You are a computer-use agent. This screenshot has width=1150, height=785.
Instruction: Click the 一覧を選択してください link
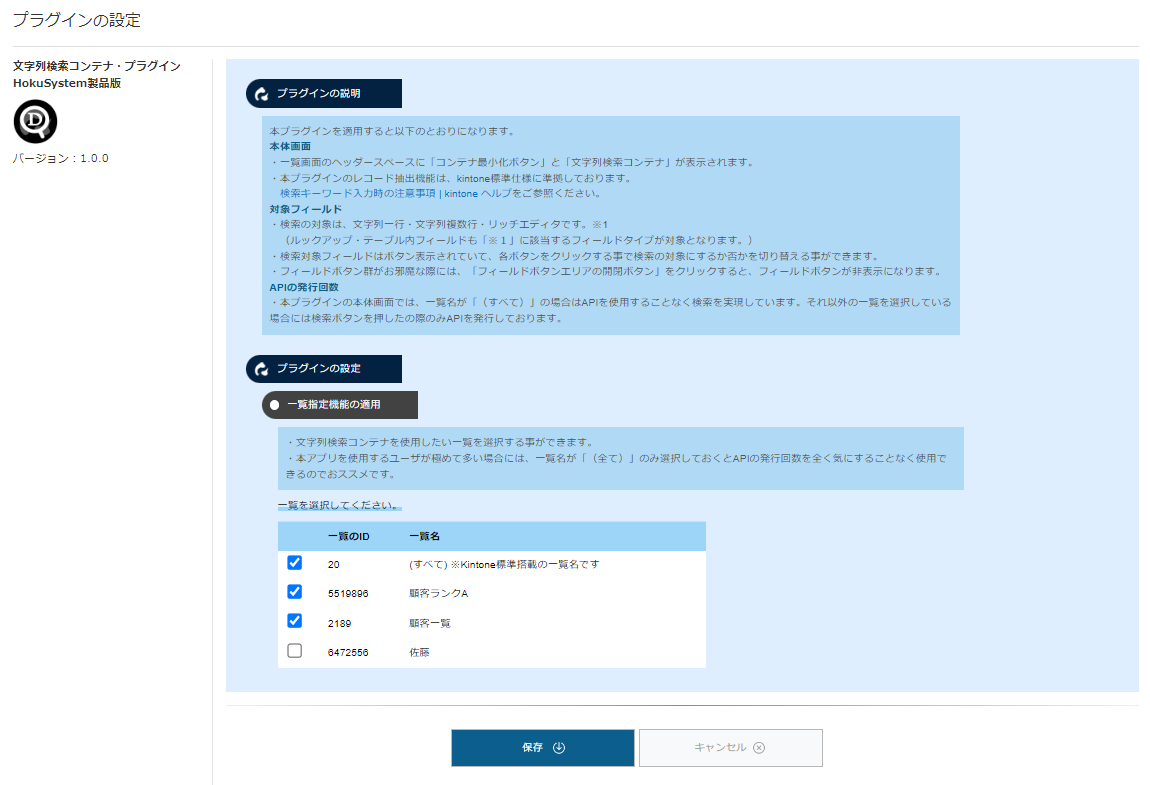(338, 506)
